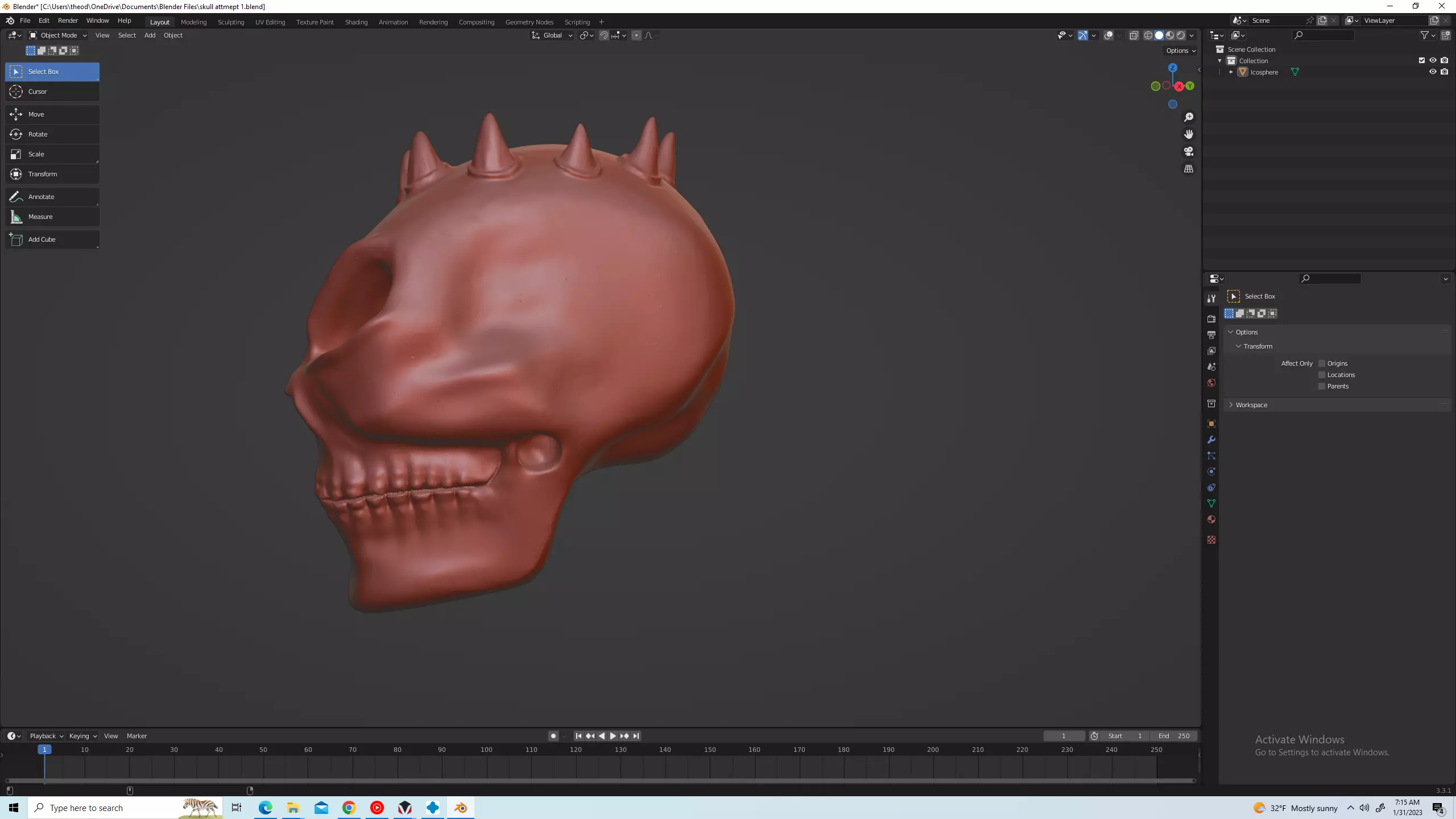Open the Material properties tab

coord(1211,519)
